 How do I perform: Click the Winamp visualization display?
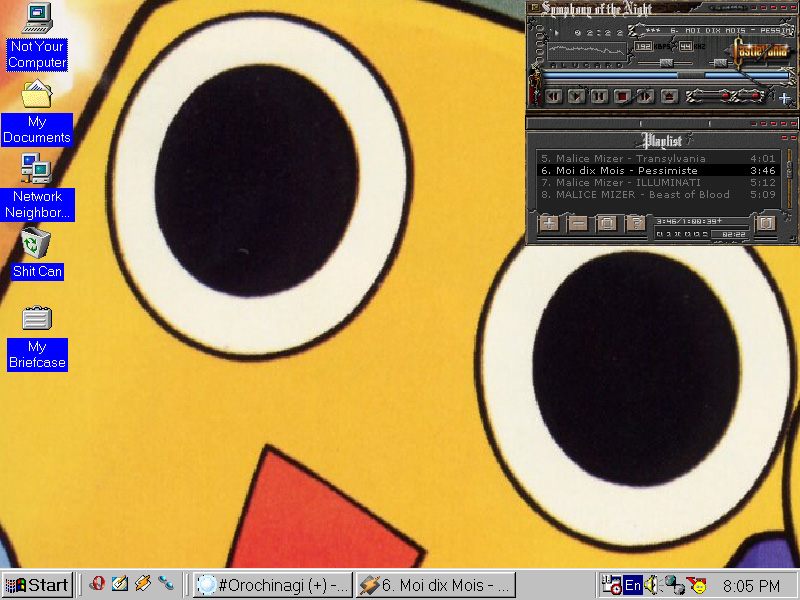coord(587,51)
